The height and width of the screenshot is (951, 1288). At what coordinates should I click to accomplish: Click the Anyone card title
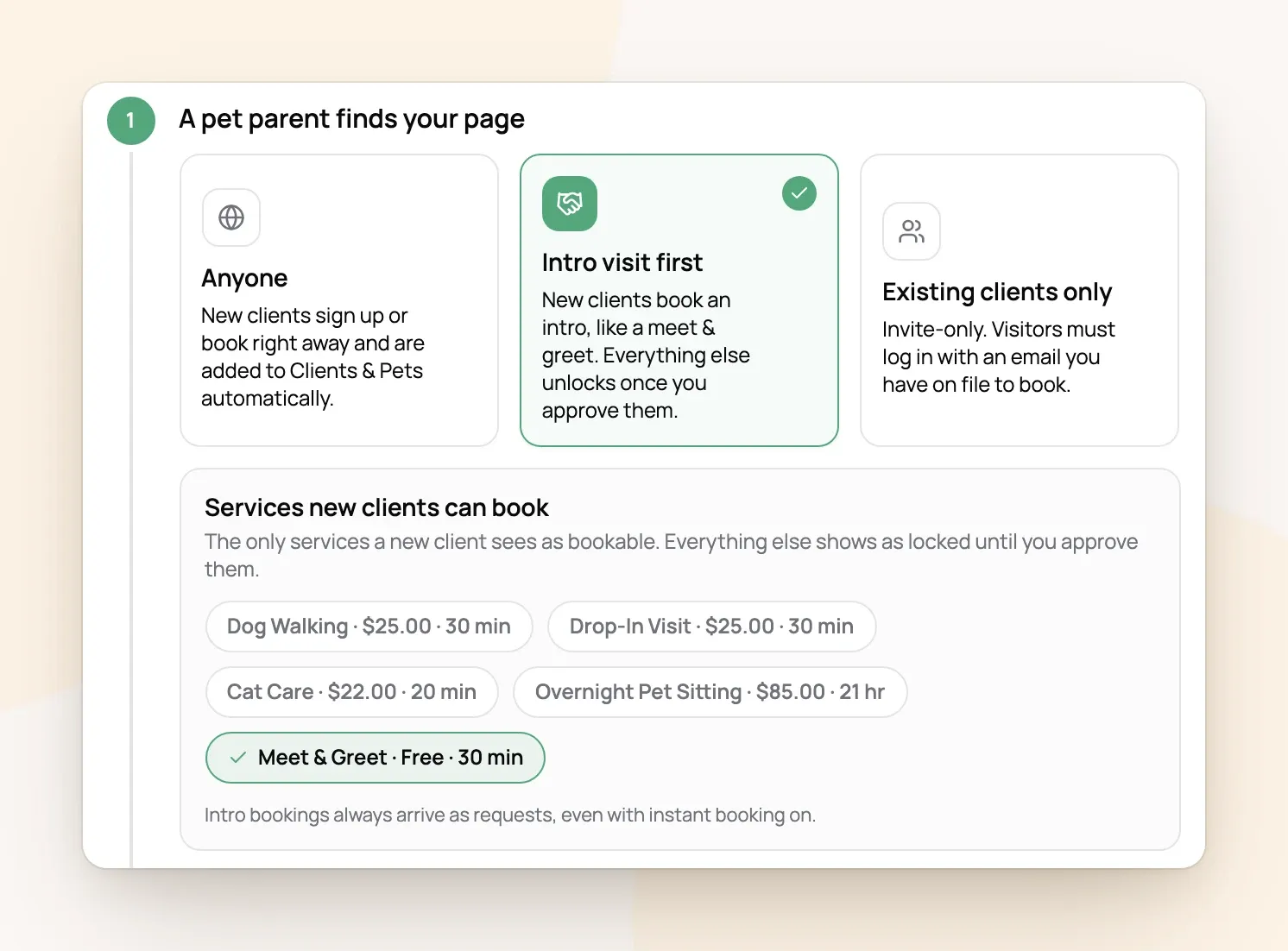[x=244, y=278]
